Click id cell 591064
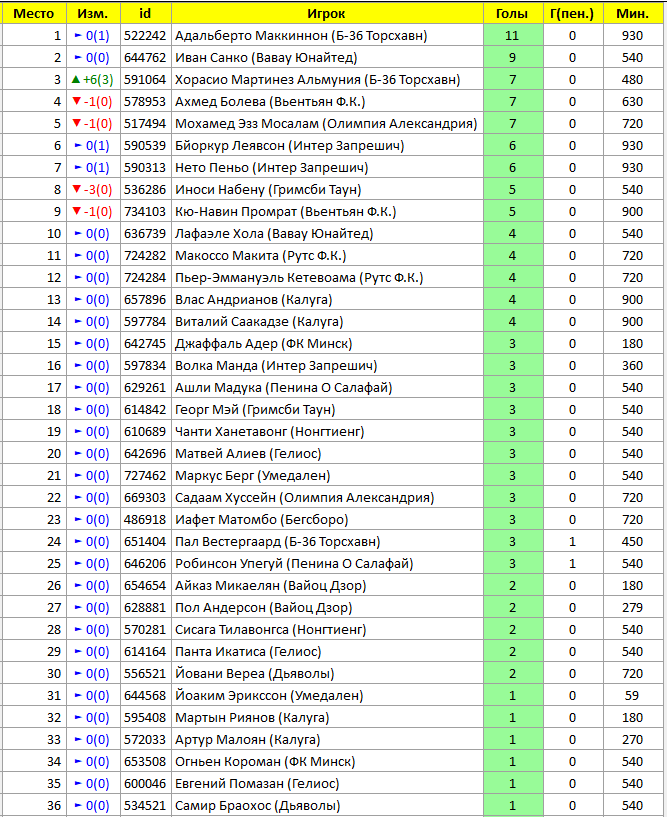This screenshot has height=817, width=667. point(145,80)
